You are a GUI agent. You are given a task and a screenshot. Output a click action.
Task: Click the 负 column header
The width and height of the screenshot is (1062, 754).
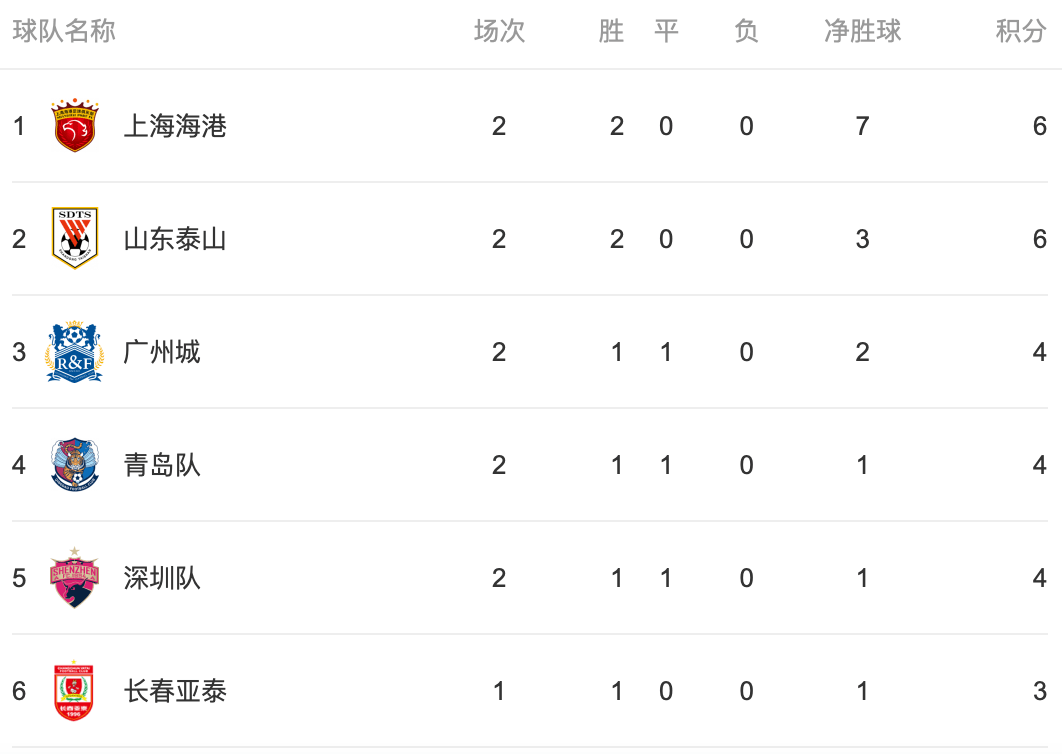(x=746, y=31)
